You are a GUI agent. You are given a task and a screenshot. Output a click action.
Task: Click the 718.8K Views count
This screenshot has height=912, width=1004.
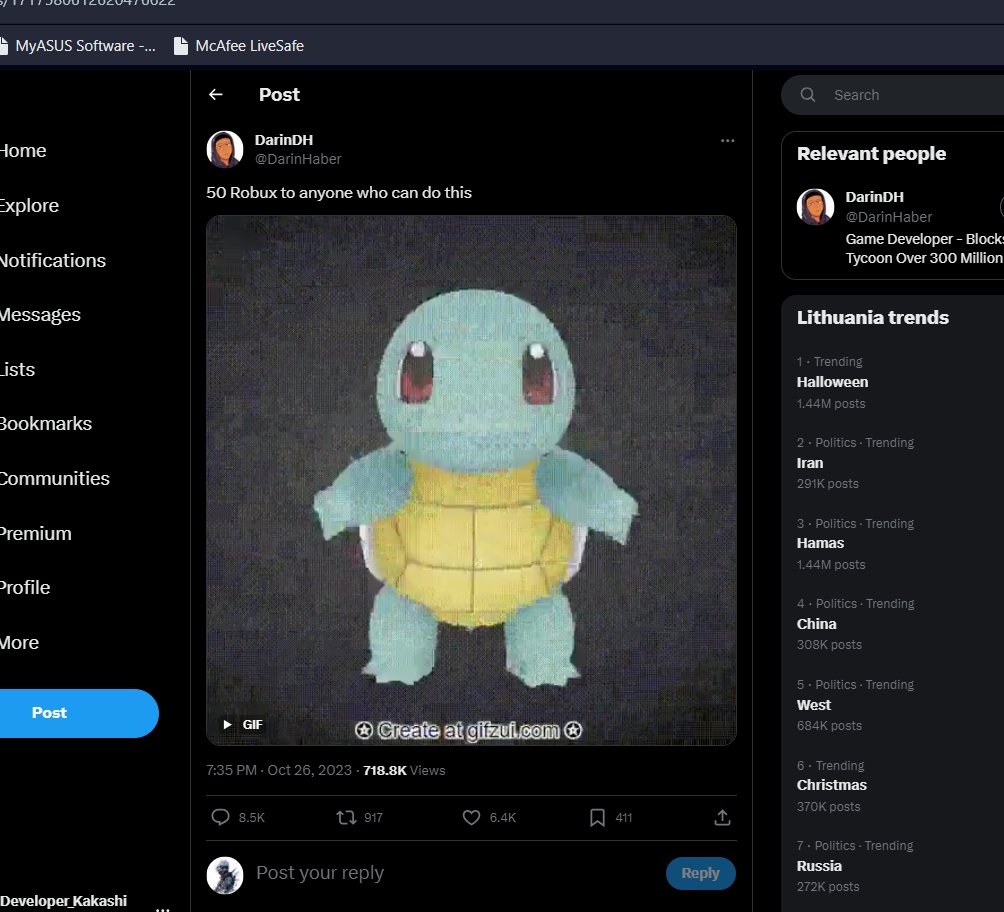[404, 770]
